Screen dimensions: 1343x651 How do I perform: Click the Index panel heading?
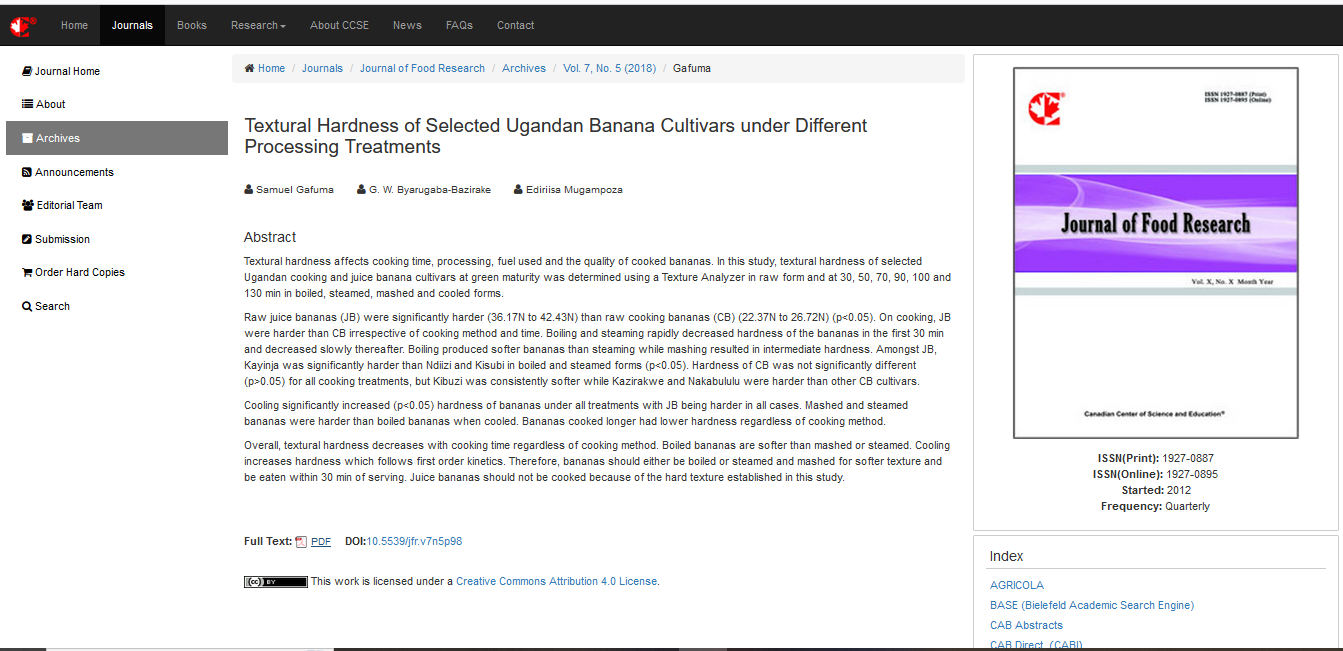pyautogui.click(x=1007, y=556)
